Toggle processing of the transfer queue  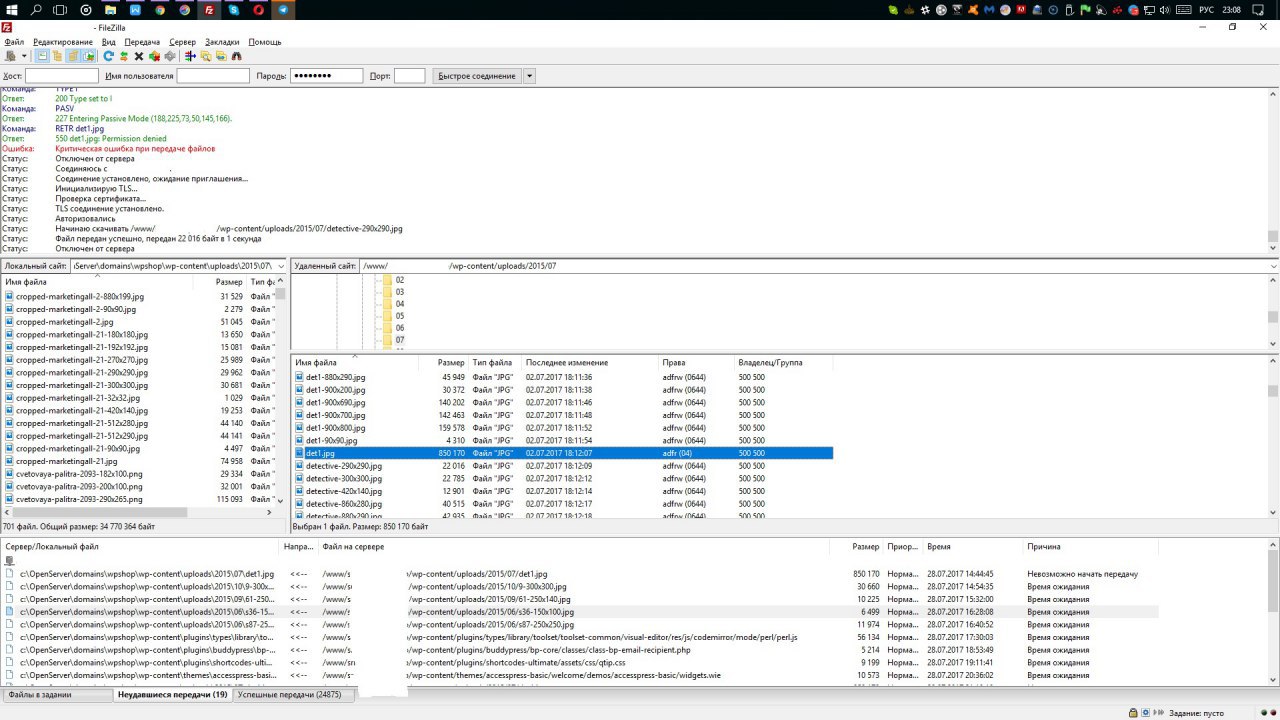pos(123,56)
